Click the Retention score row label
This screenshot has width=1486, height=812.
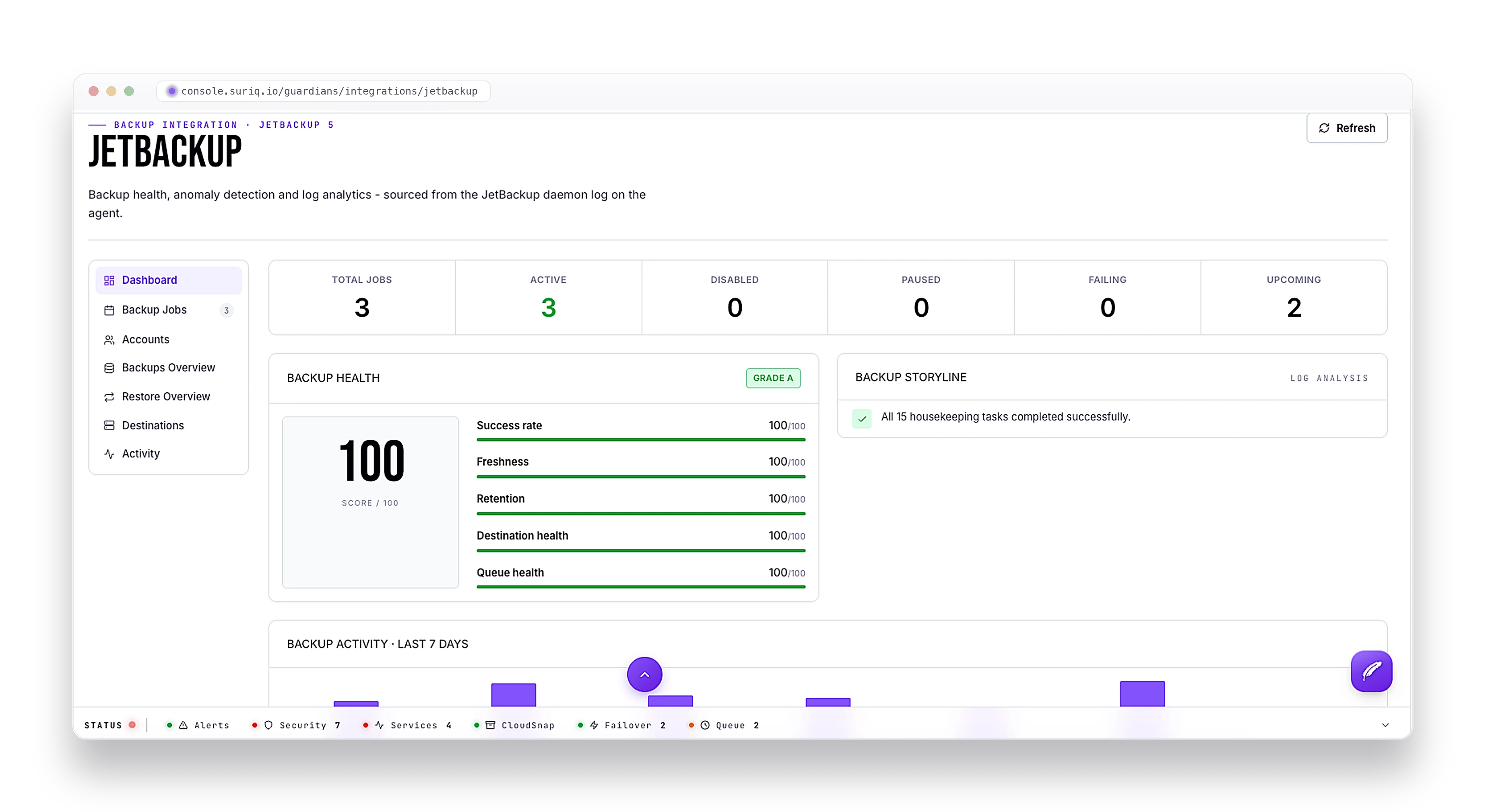pos(501,499)
